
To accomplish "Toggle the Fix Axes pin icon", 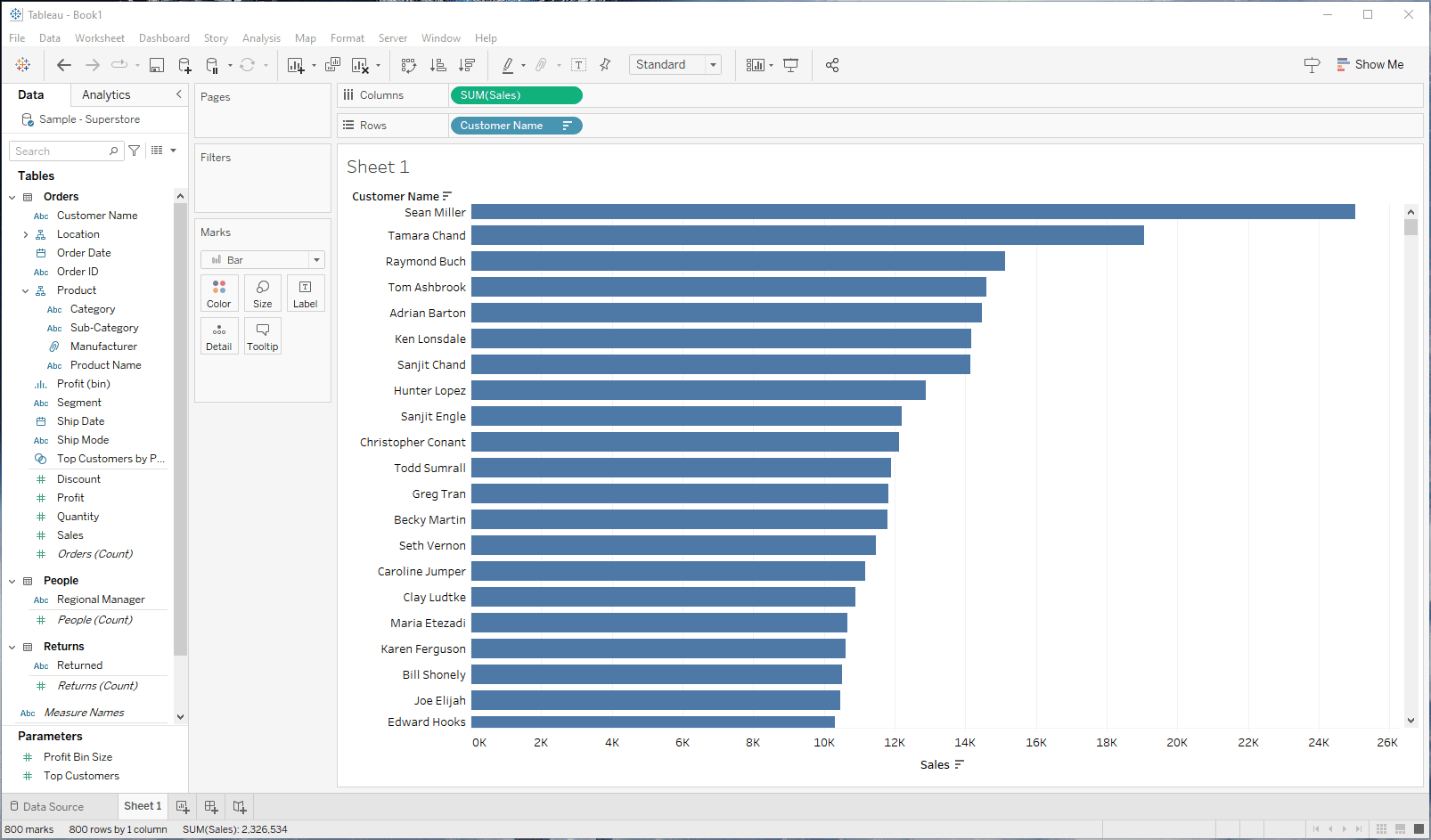I will tap(605, 65).
